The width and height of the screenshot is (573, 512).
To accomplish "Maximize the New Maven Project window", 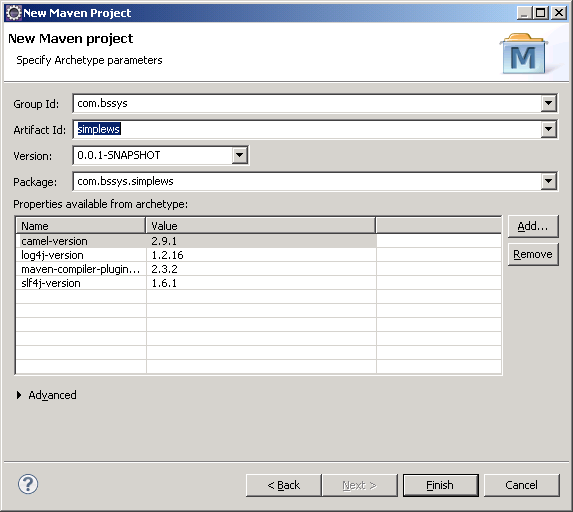I will (540, 13).
